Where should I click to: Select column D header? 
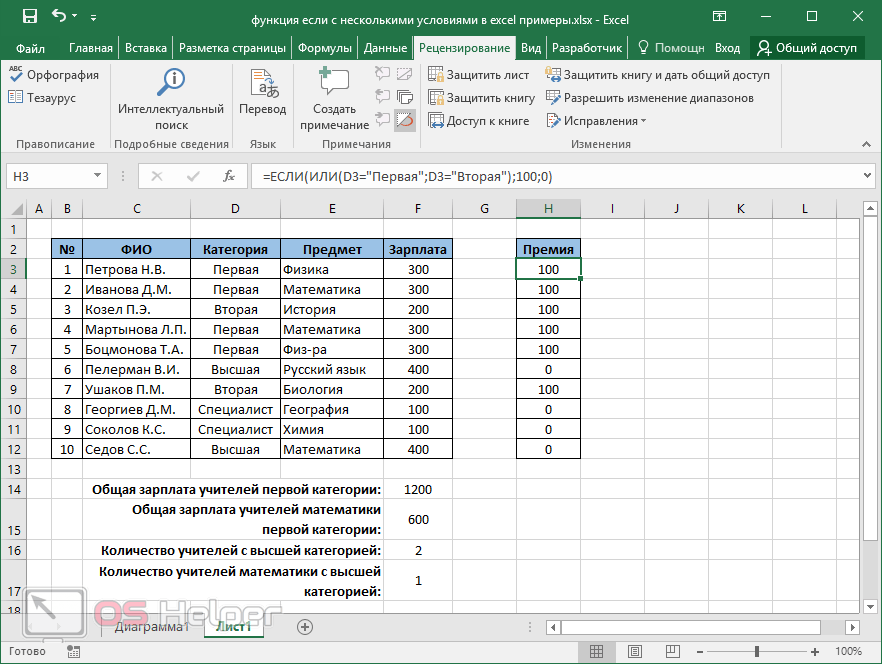pos(235,209)
